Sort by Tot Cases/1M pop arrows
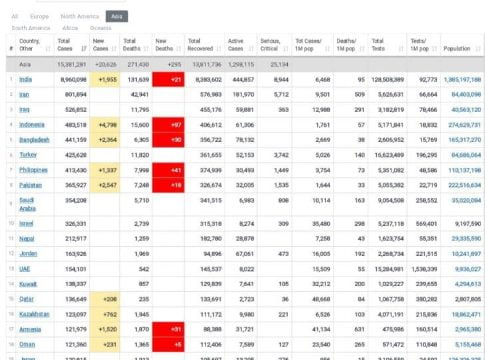485x360 pixels. (x=327, y=49)
